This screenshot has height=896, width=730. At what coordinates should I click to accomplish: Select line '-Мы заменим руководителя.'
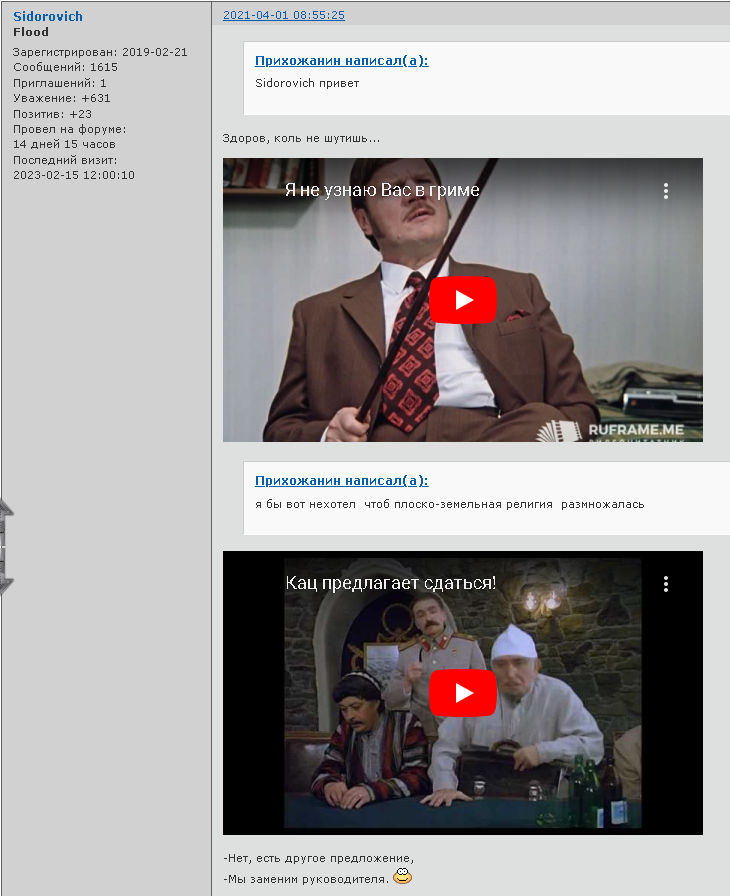(x=306, y=879)
